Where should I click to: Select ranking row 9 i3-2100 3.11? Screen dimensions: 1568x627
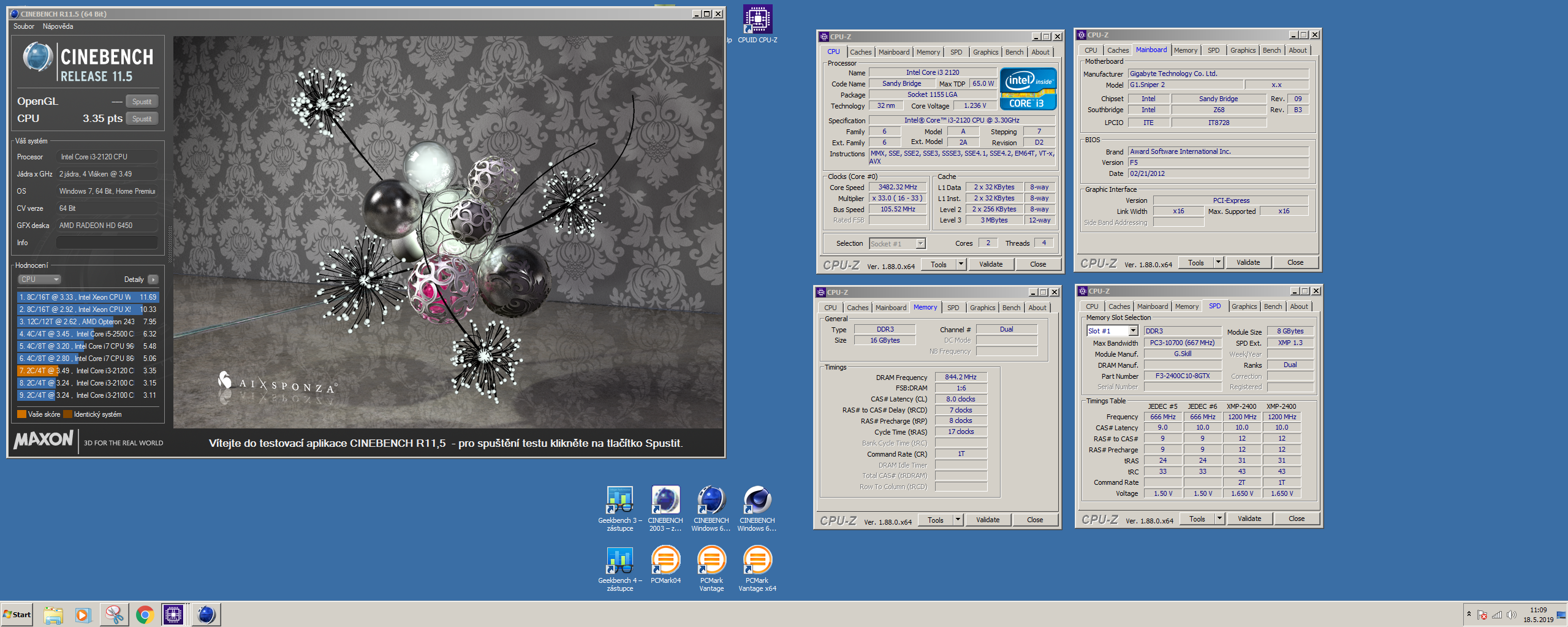[x=88, y=395]
